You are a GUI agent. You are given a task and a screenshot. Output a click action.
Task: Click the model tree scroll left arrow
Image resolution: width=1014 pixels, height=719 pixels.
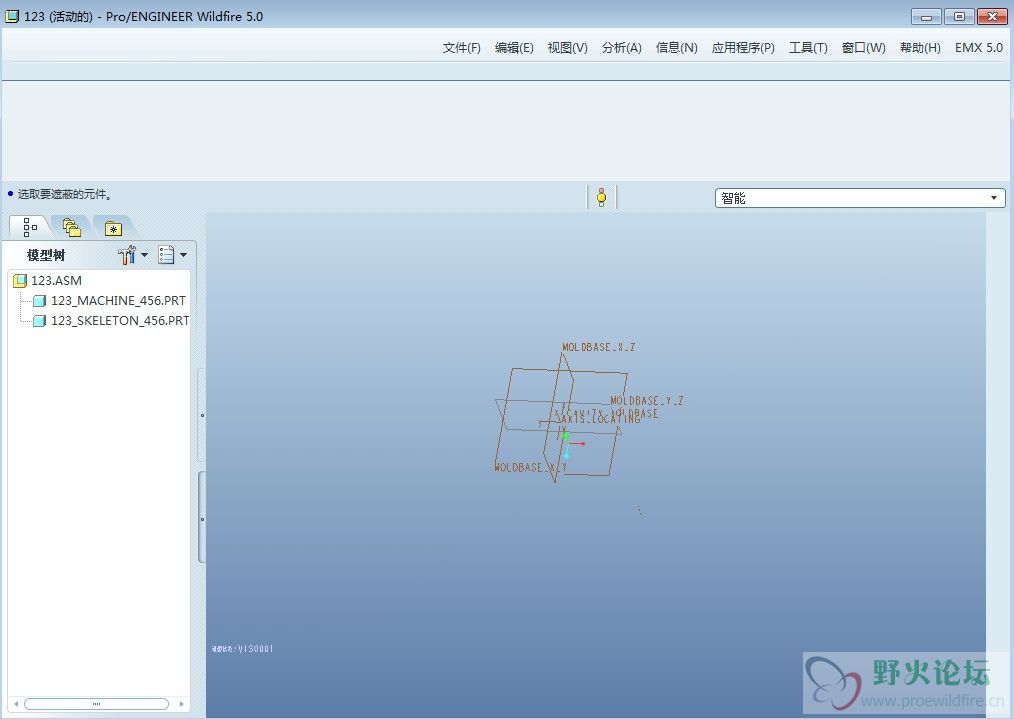(x=16, y=703)
